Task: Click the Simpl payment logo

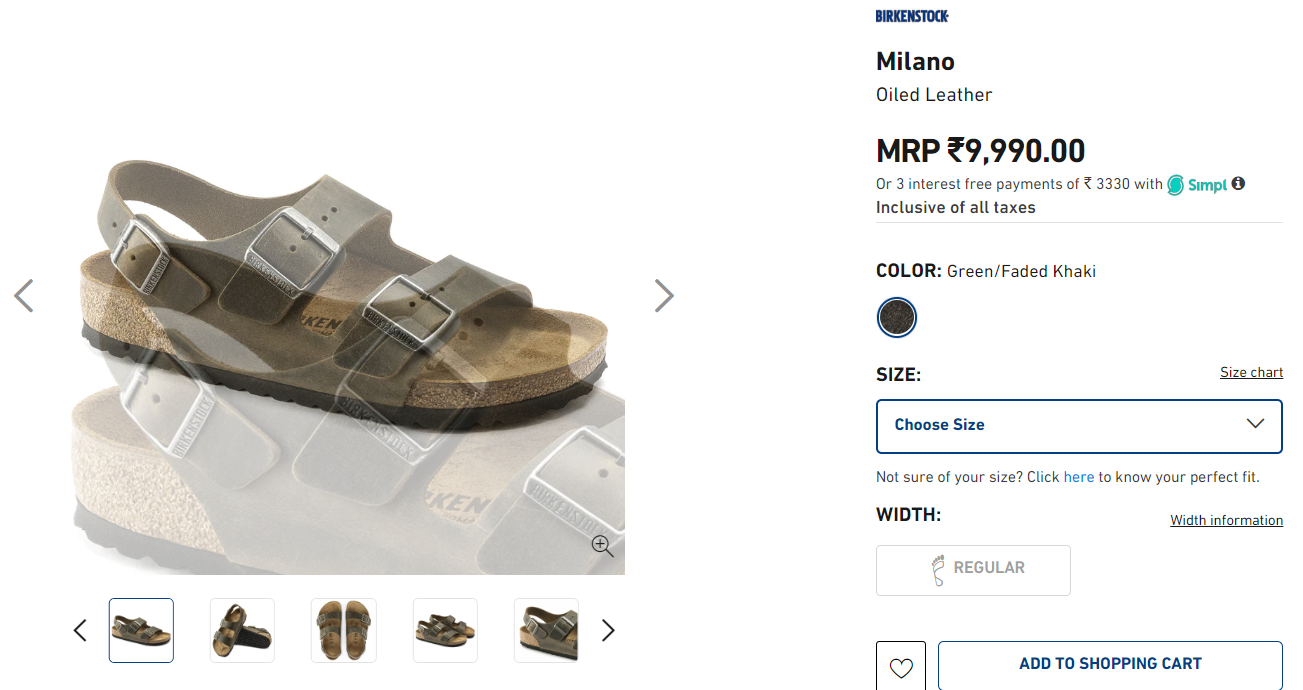Action: click(x=1198, y=184)
